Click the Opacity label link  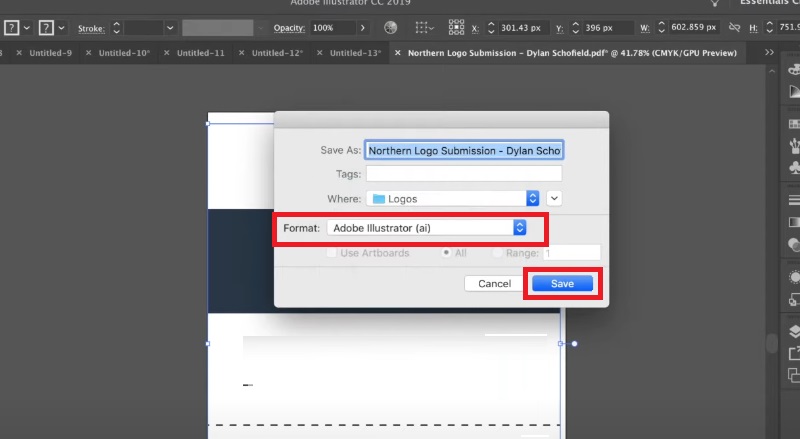[x=289, y=28]
